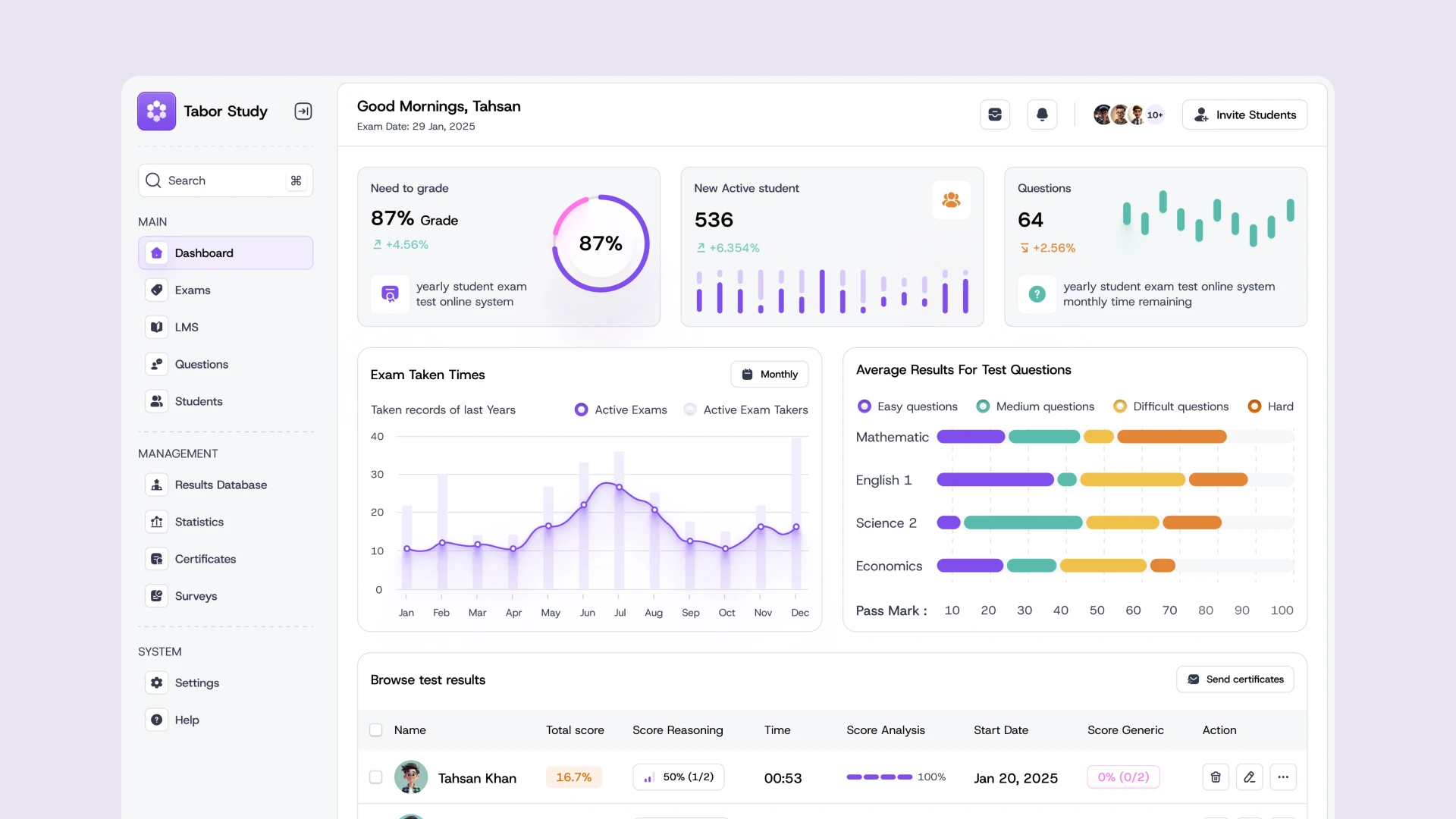Delete Tahsan Khan's result with trash icon
Screen dimensions: 1456x819
click(x=1216, y=777)
